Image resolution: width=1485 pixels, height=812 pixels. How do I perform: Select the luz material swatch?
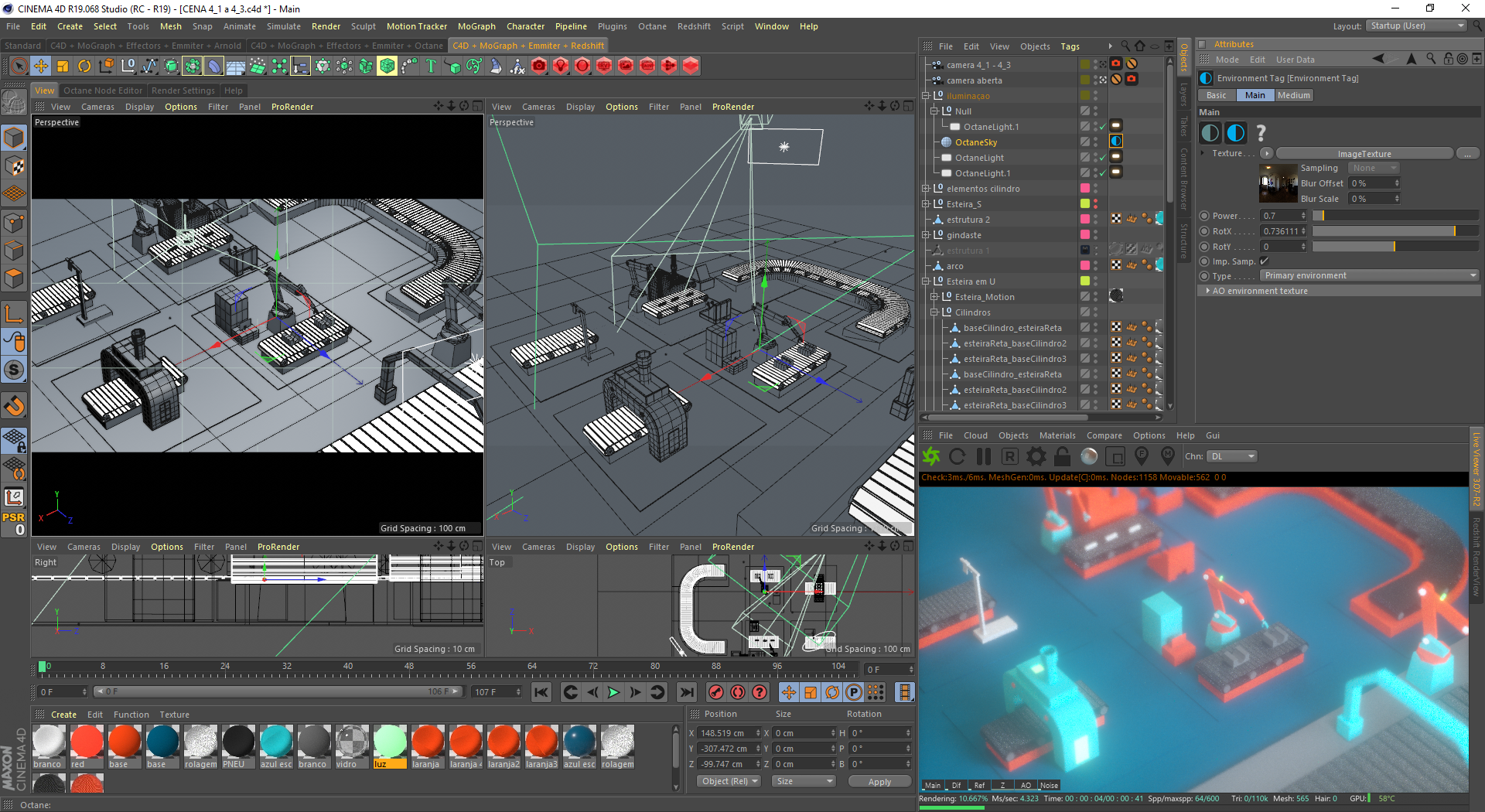tap(390, 746)
